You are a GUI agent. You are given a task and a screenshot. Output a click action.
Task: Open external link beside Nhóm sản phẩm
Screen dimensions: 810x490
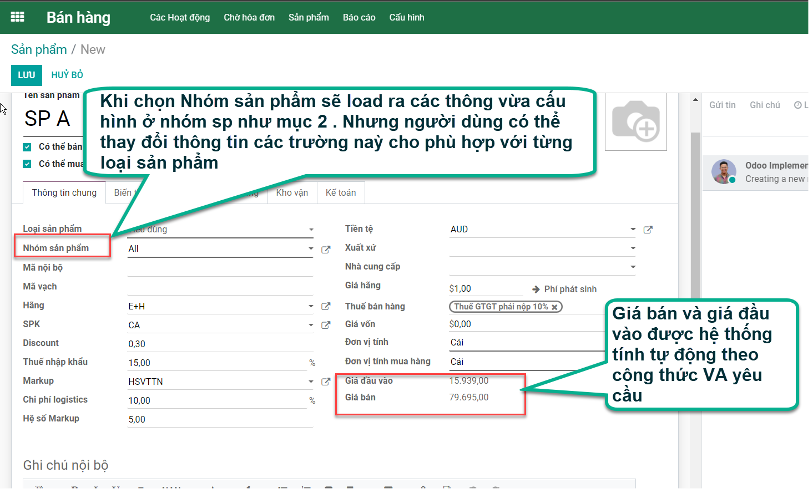point(325,249)
